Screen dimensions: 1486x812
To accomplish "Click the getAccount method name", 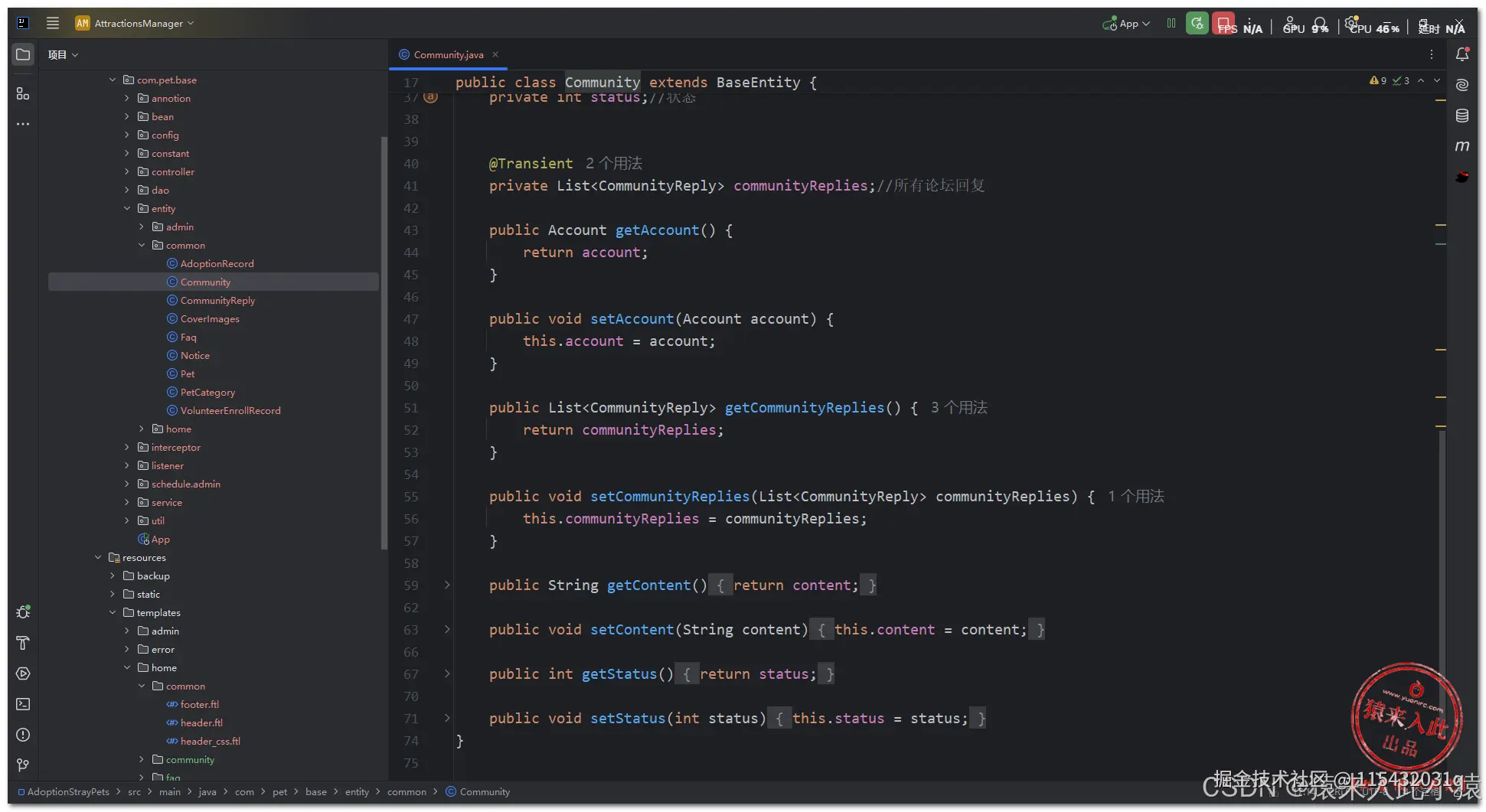I will pyautogui.click(x=657, y=230).
